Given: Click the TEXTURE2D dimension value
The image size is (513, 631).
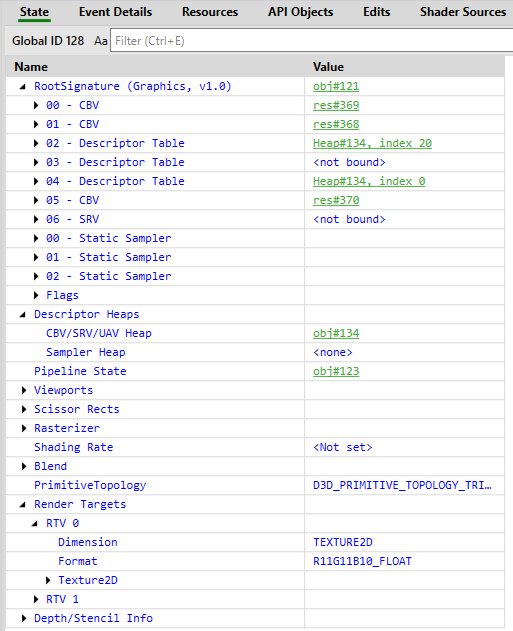Looking at the screenshot, I should [x=343, y=542].
